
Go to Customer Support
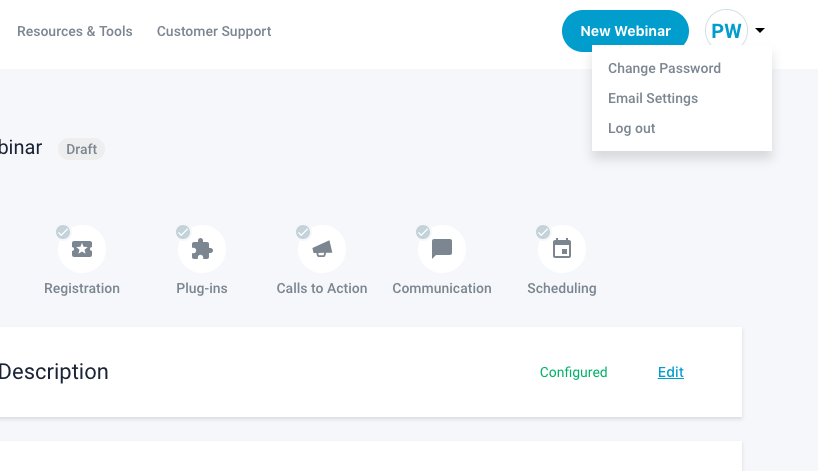214,31
